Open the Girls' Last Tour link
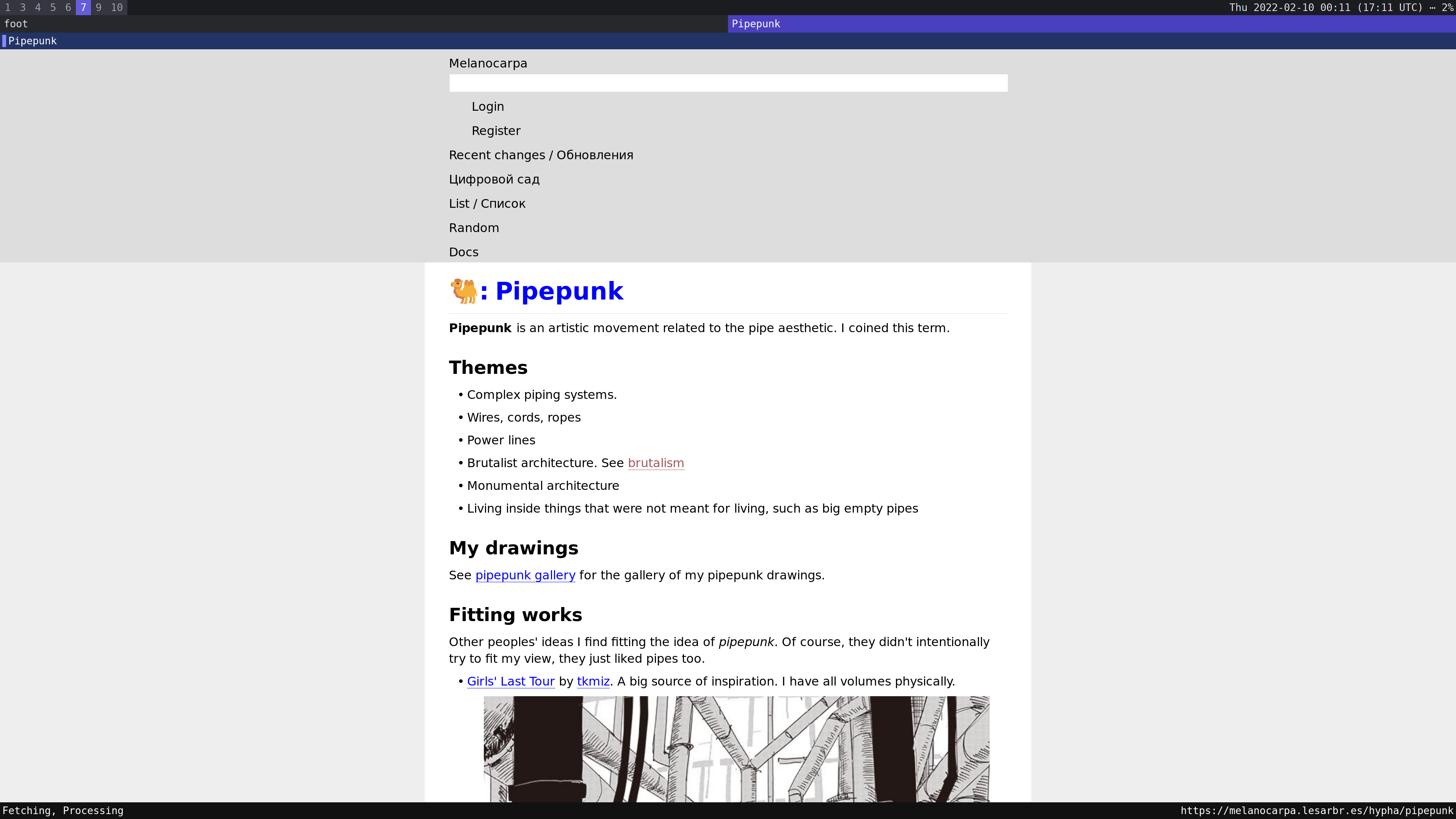Screen dimensions: 1456x819 511,682
